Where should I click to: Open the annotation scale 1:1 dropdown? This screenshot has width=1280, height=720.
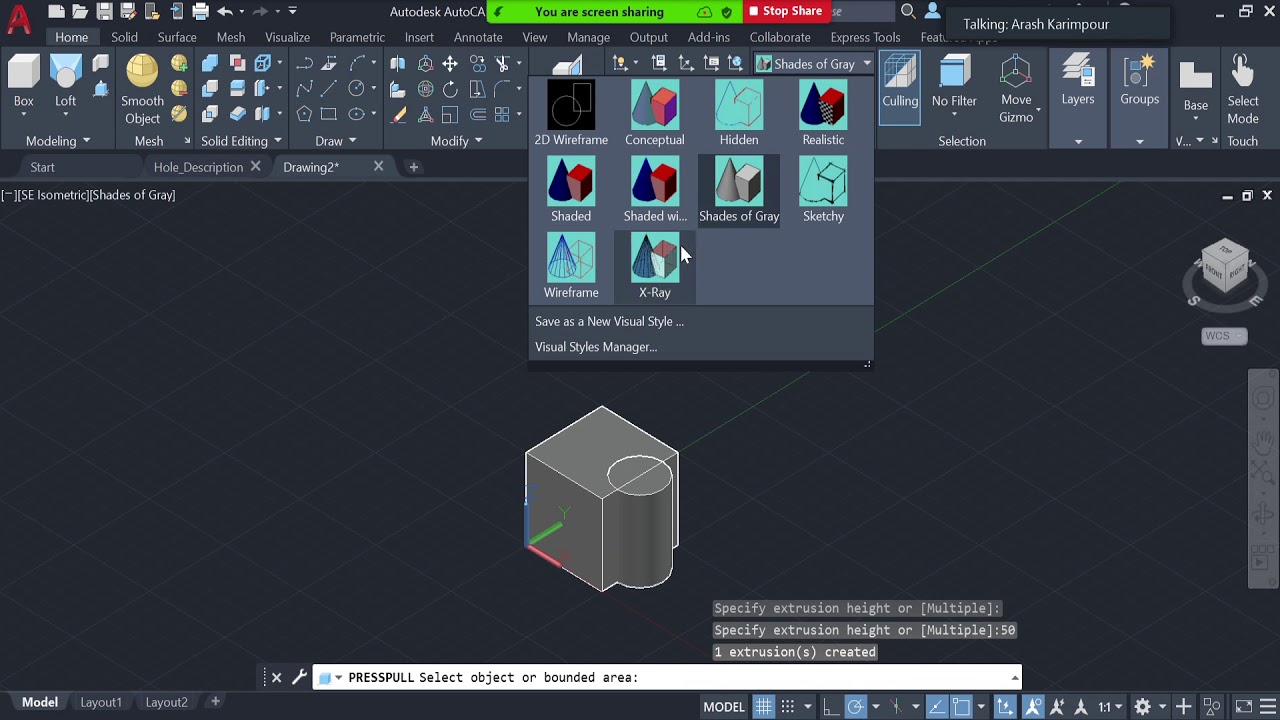point(1110,706)
